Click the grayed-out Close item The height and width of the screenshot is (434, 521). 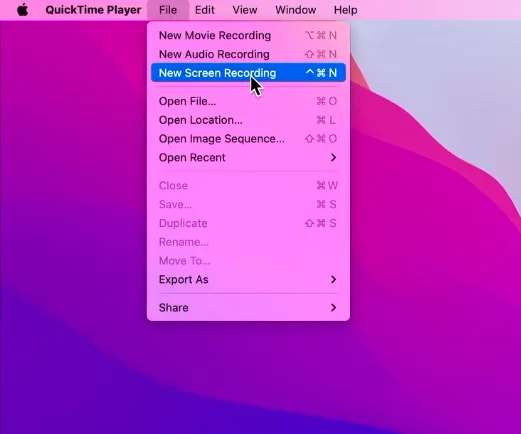pyautogui.click(x=248, y=185)
